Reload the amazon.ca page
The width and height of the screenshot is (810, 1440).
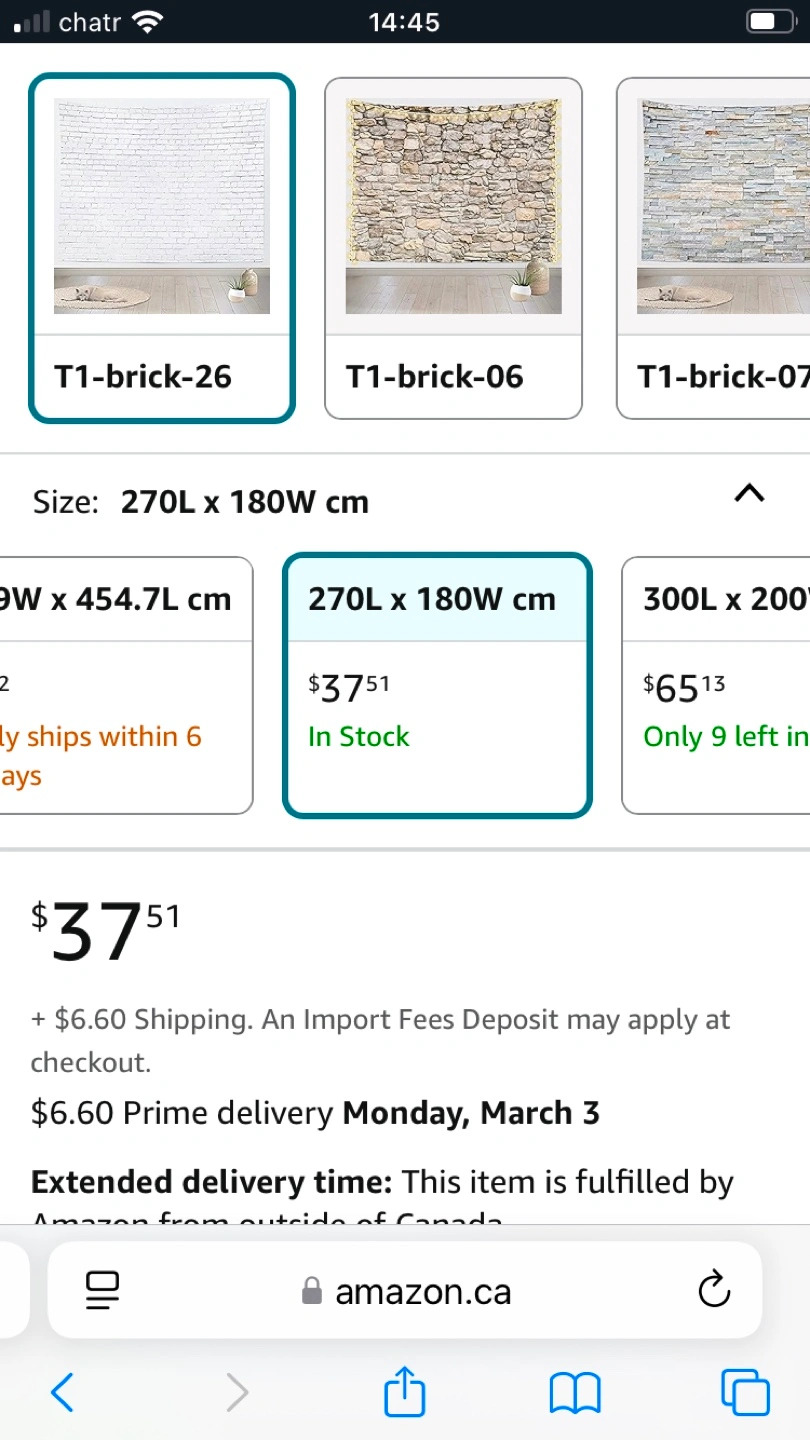[x=714, y=1291]
